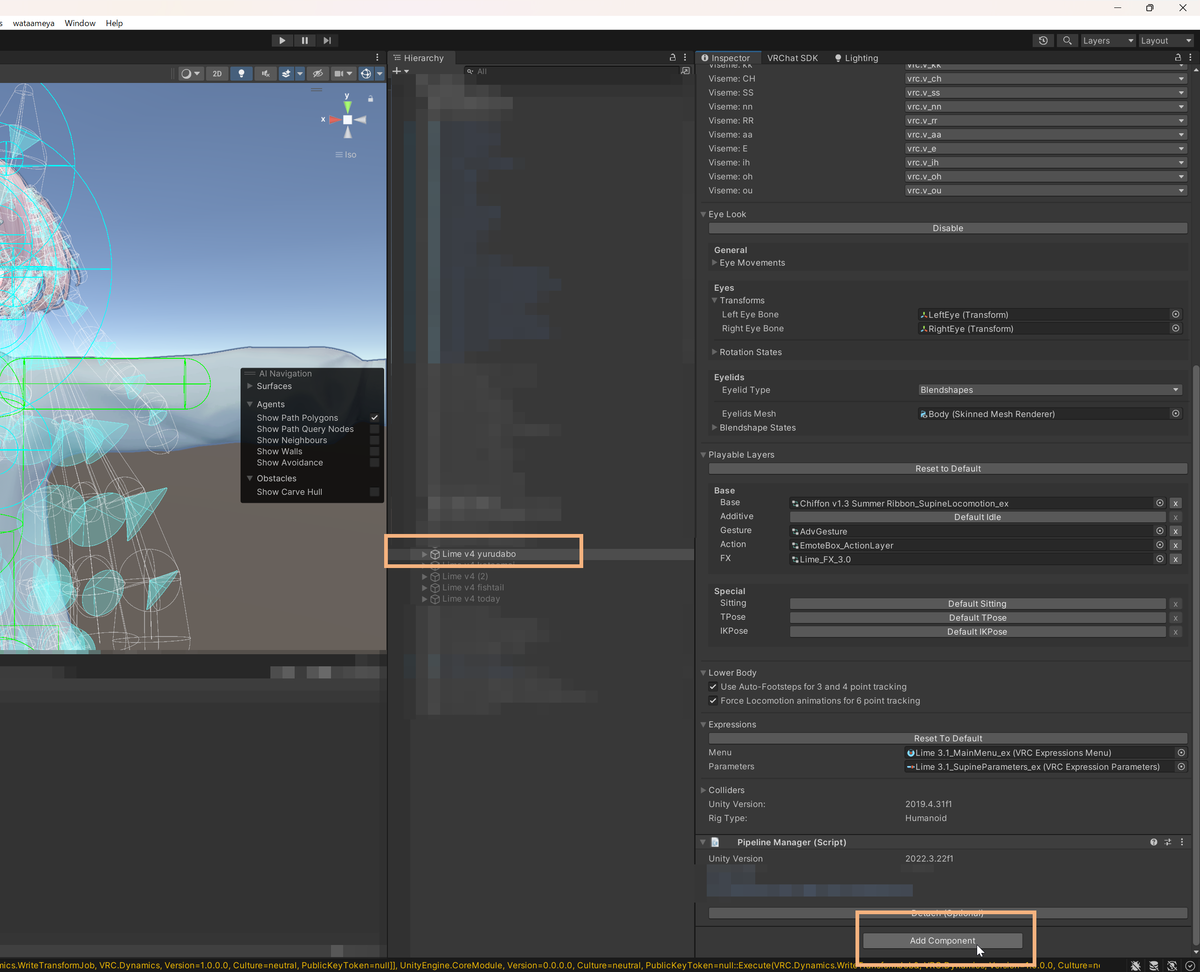1200x972 pixels.
Task: Click the Add Component button
Action: pyautogui.click(x=943, y=941)
